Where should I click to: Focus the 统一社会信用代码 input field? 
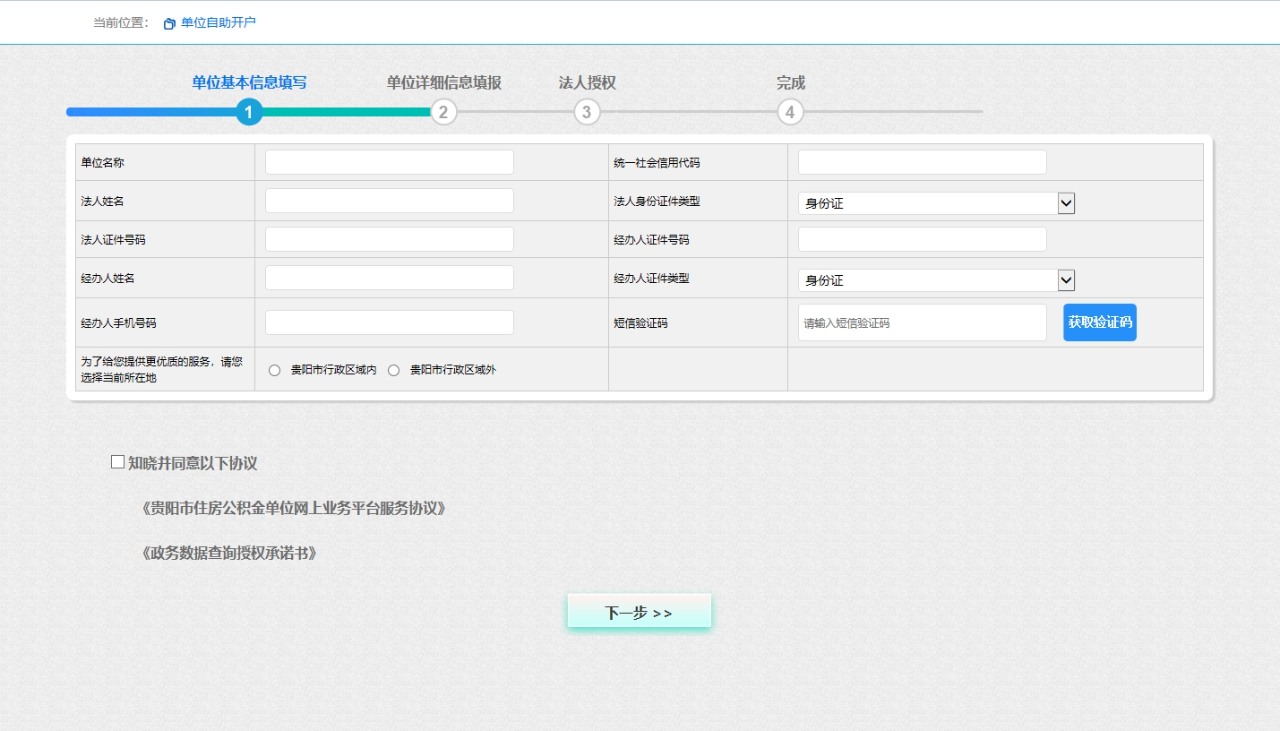click(922, 162)
